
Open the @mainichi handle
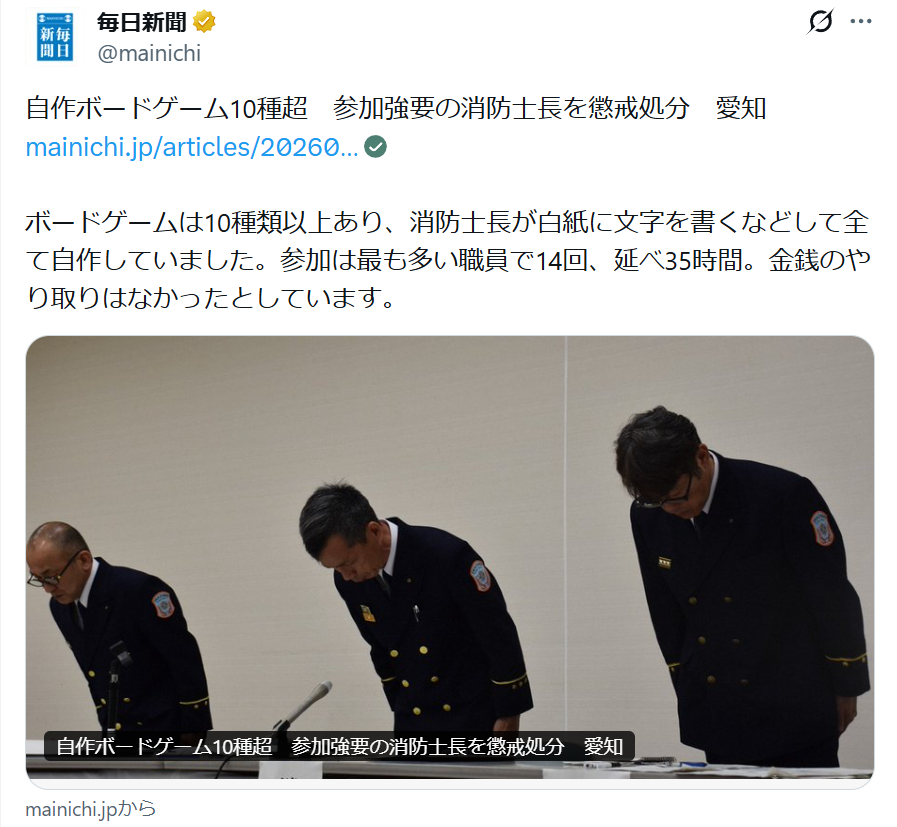tap(149, 53)
